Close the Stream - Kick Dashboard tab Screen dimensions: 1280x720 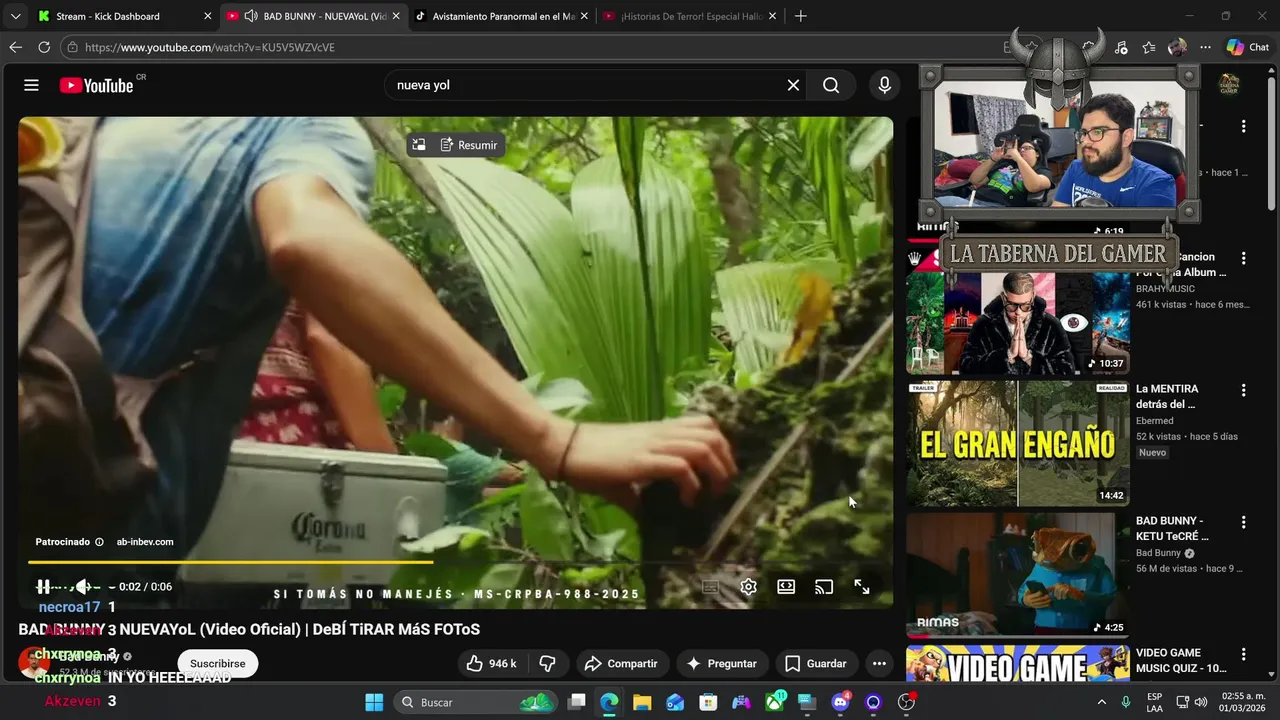coord(207,16)
